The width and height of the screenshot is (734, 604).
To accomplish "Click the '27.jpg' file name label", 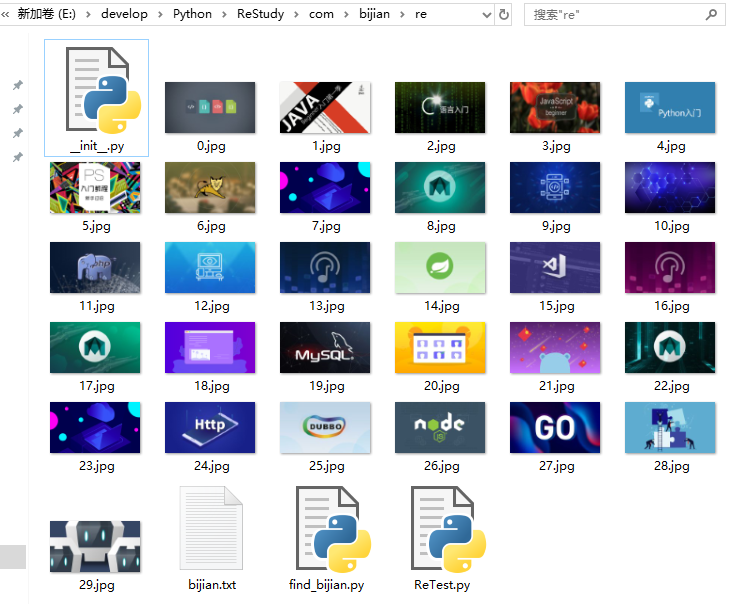I will [557, 466].
